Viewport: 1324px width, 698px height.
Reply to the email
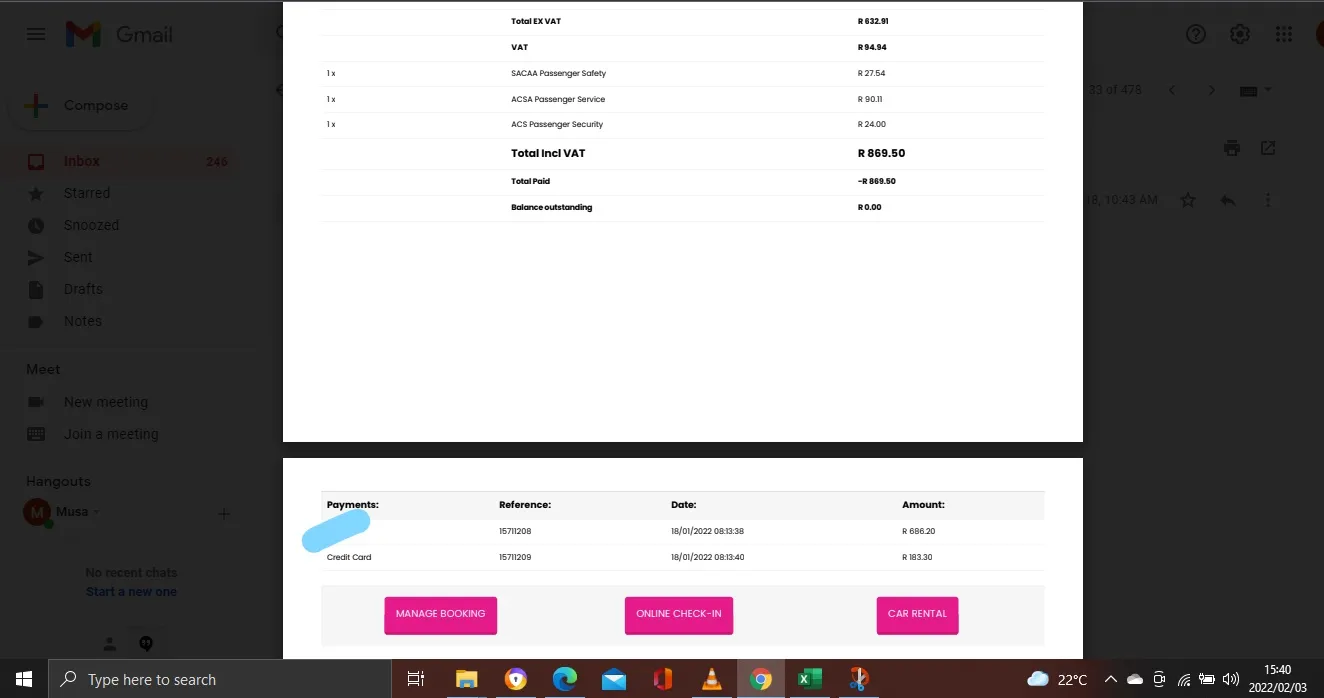[x=1227, y=200]
